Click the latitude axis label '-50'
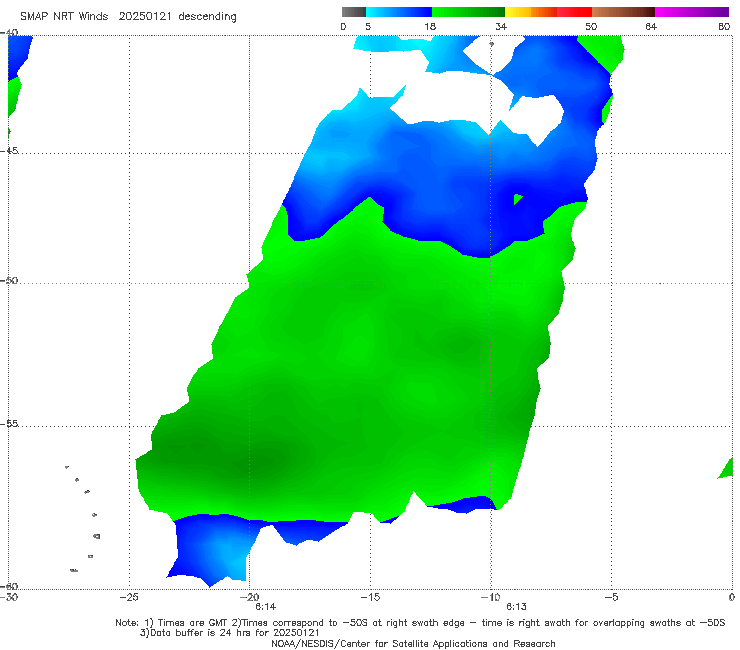The image size is (740, 650). click(9, 280)
